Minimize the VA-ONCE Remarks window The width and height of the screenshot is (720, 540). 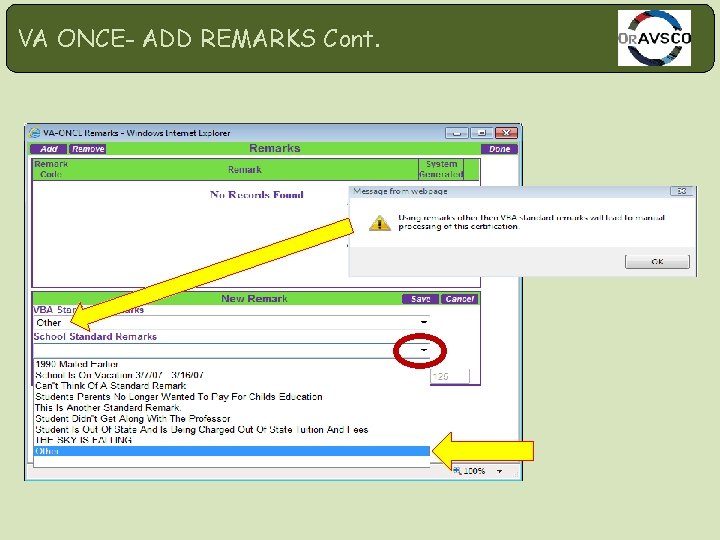(x=456, y=133)
